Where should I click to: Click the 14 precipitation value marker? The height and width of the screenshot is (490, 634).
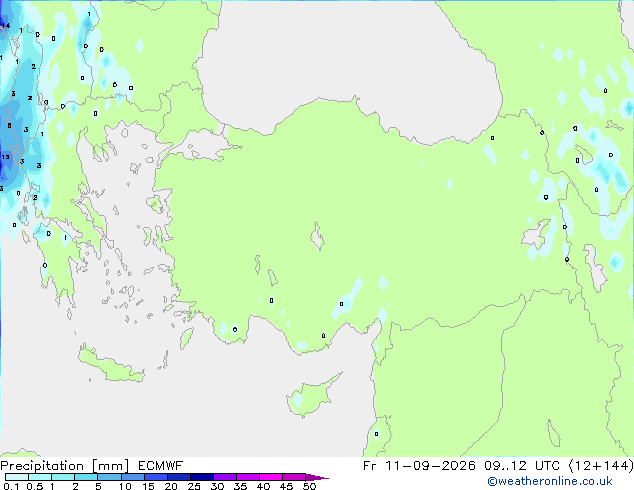pos(5,26)
